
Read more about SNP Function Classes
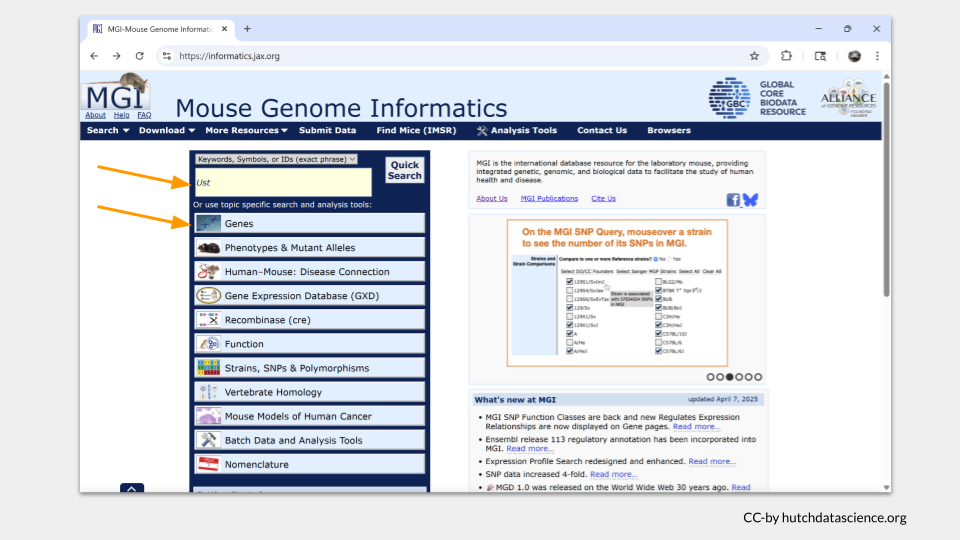(696, 426)
